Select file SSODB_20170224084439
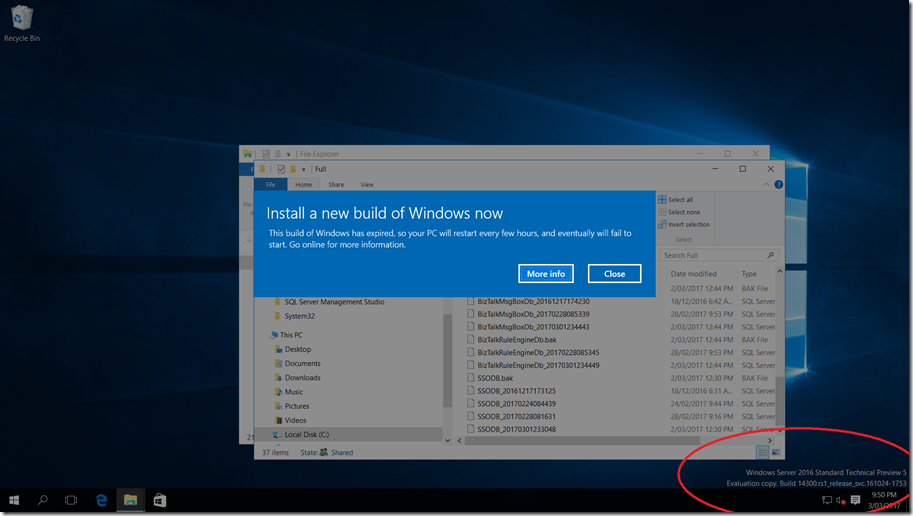Screen dimensions: 913x516 pyautogui.click(x=516, y=404)
